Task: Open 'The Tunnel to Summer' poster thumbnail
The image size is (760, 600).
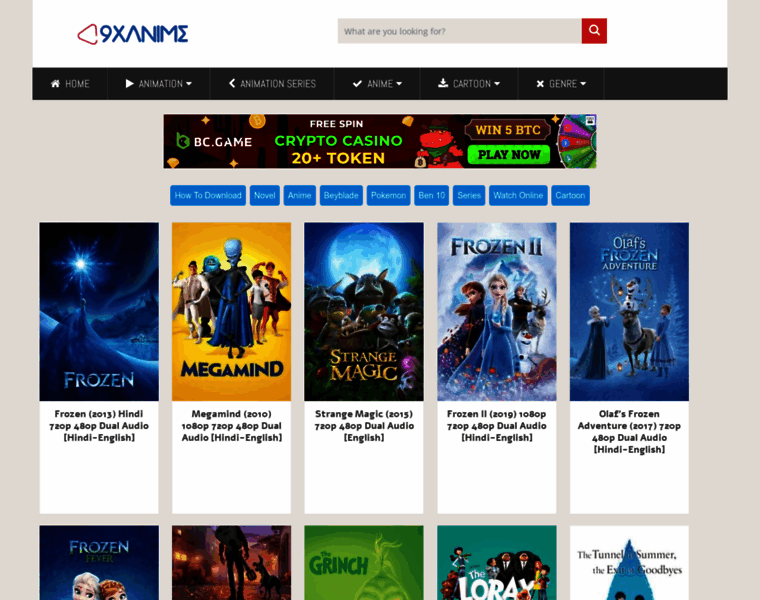Action: [629, 563]
